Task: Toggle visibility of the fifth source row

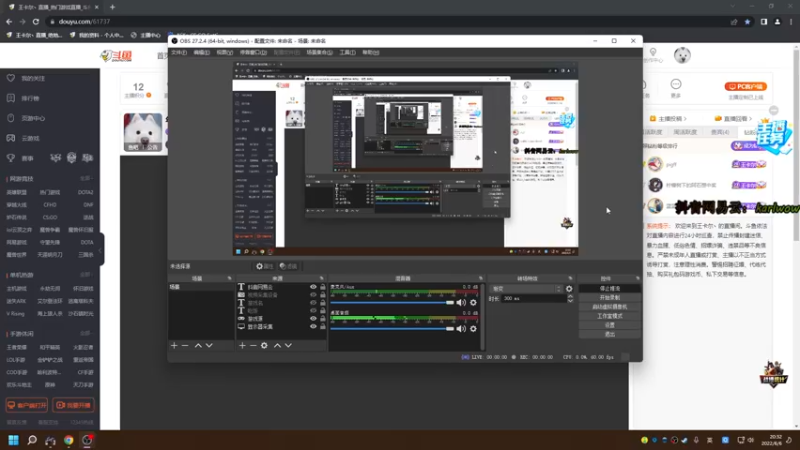Action: click(313, 318)
